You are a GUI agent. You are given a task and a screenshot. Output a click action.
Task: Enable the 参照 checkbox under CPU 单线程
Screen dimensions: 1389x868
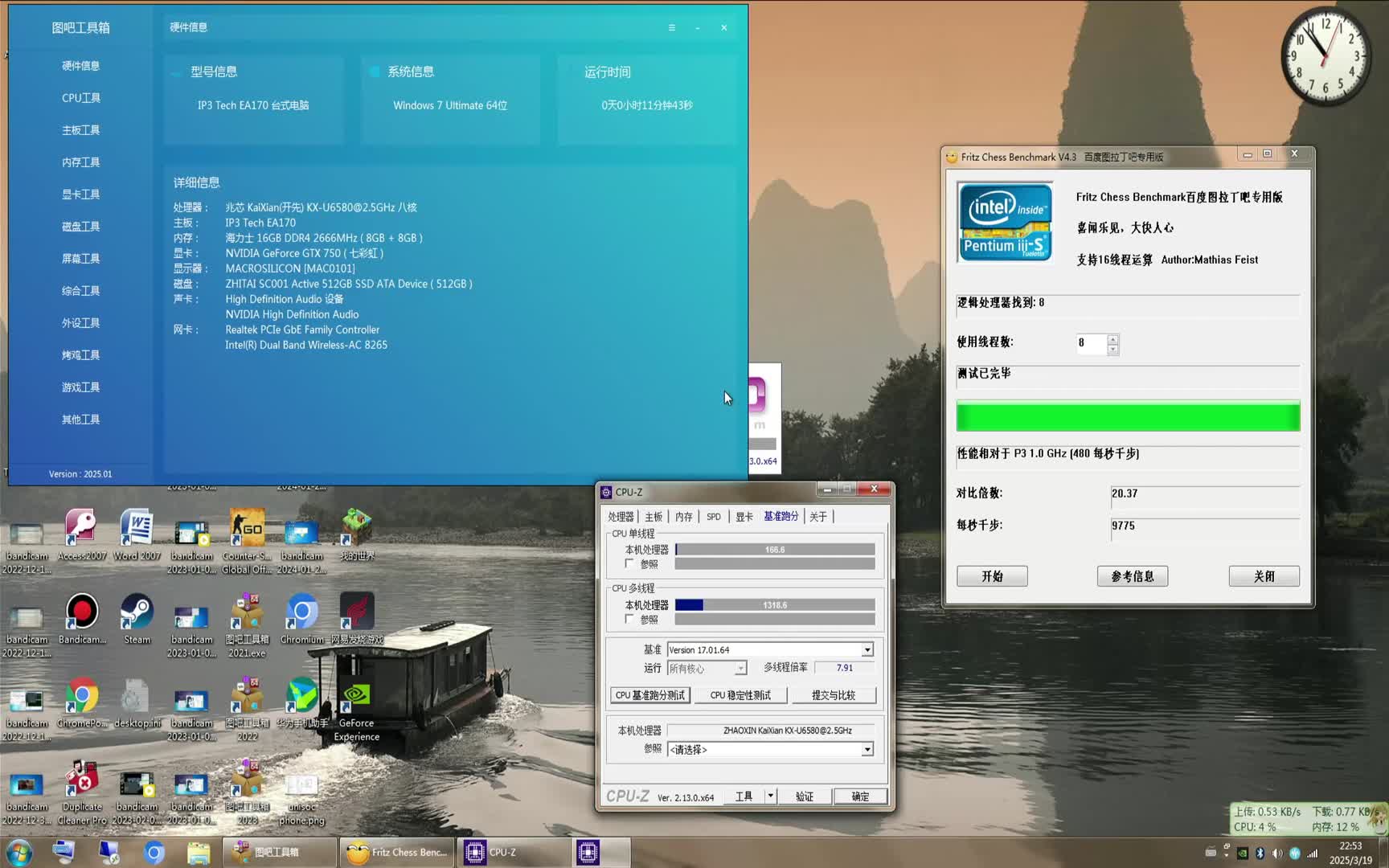(x=630, y=564)
